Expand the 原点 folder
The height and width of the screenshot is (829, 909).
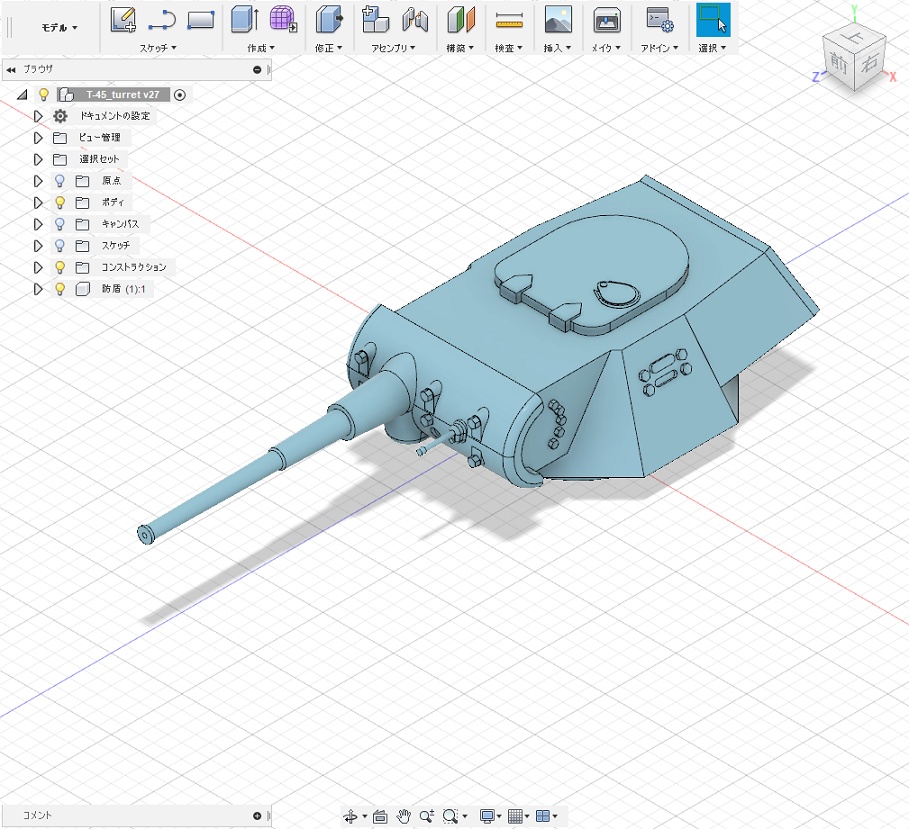pyautogui.click(x=38, y=181)
